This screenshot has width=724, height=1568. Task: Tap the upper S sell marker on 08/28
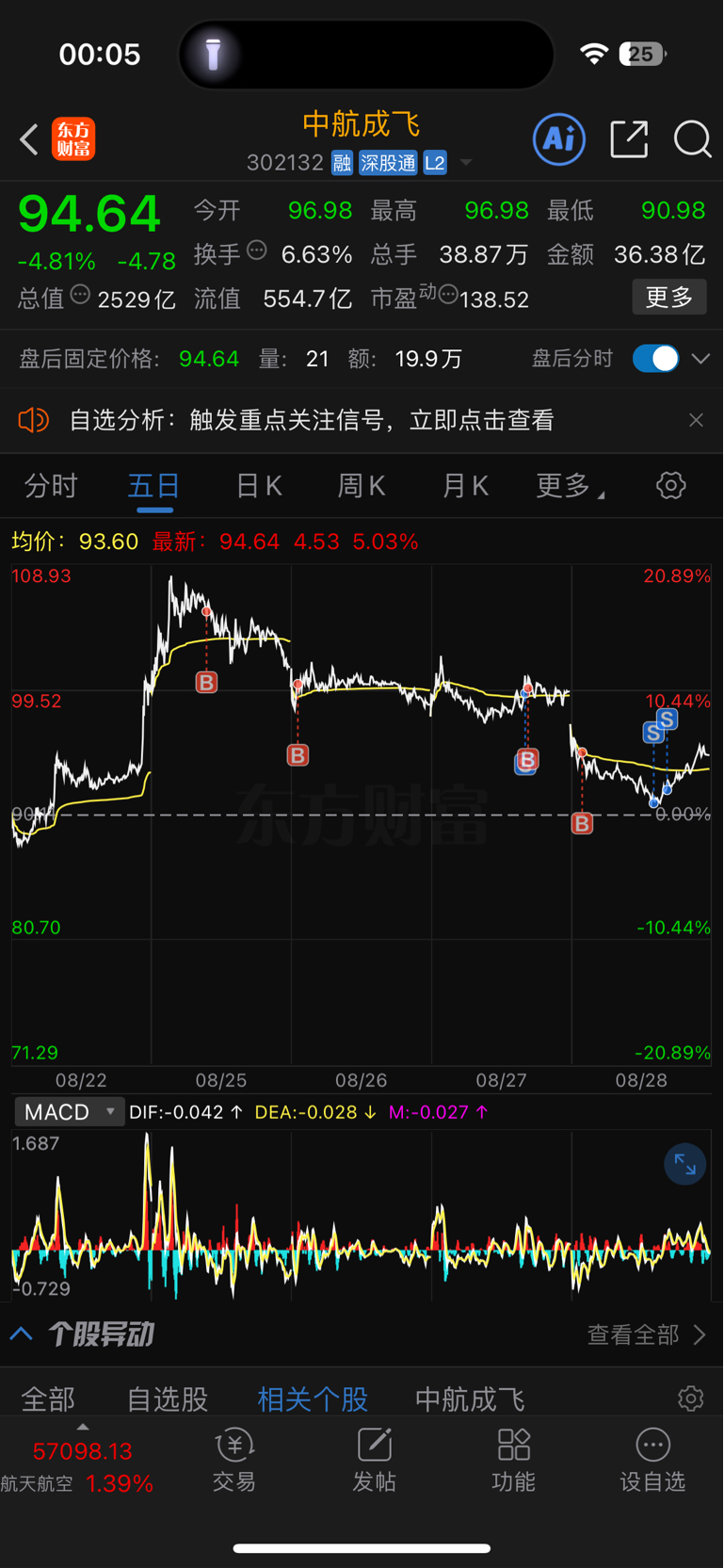(x=667, y=719)
